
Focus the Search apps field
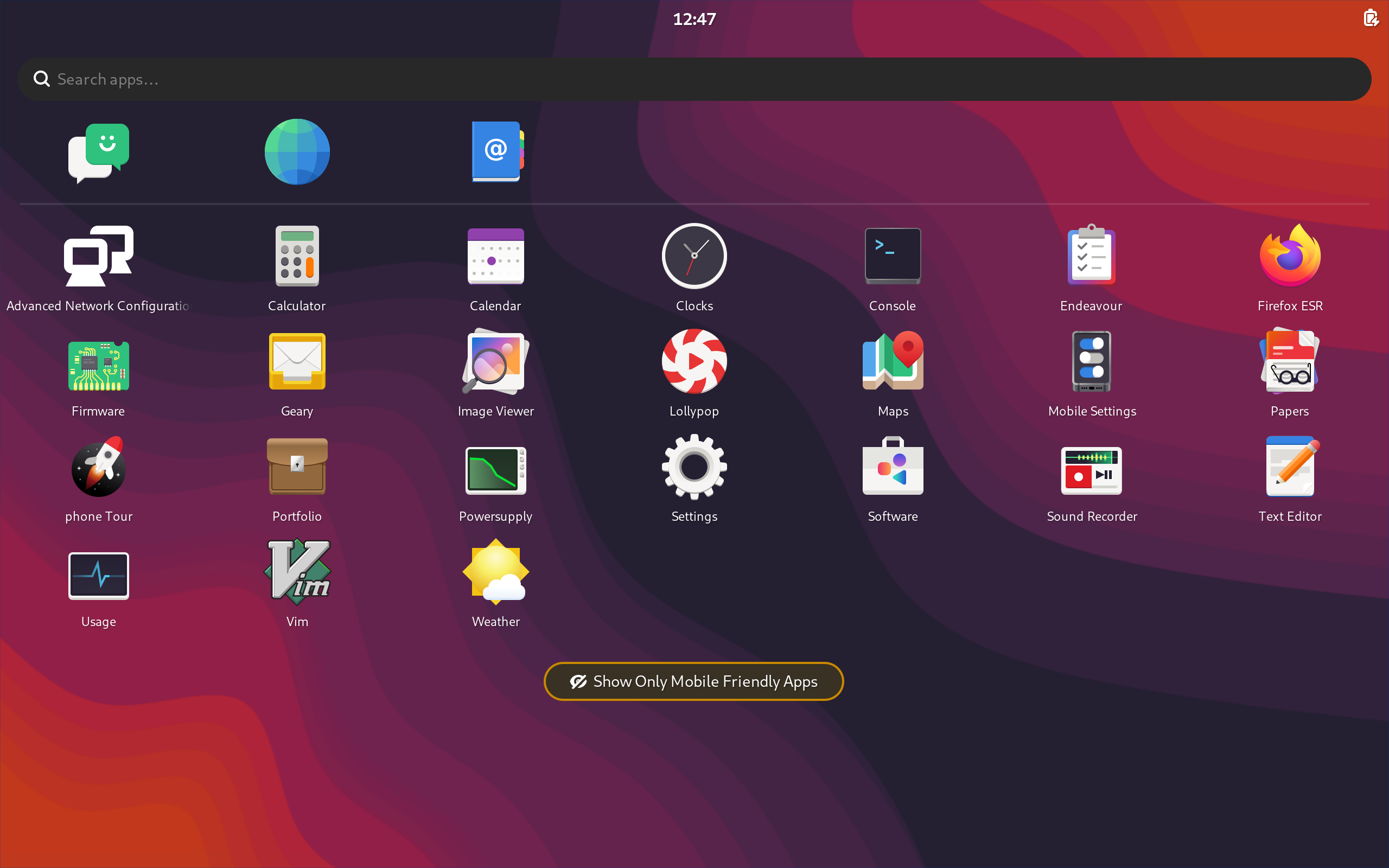pos(694,79)
